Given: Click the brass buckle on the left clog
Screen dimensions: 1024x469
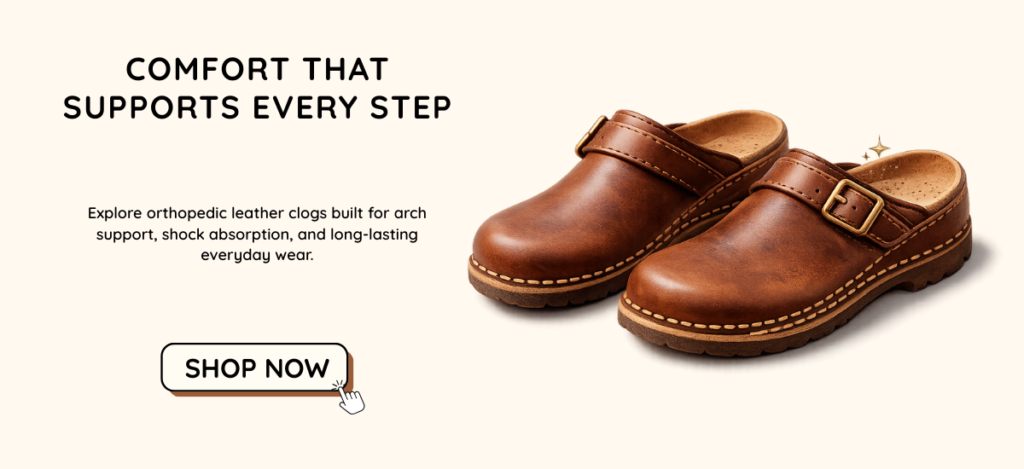Looking at the screenshot, I should (590, 135).
